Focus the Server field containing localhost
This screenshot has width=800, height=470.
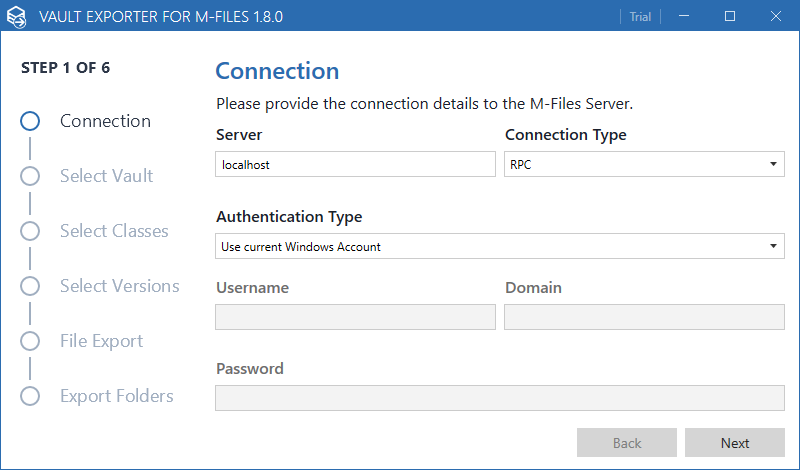(355, 164)
